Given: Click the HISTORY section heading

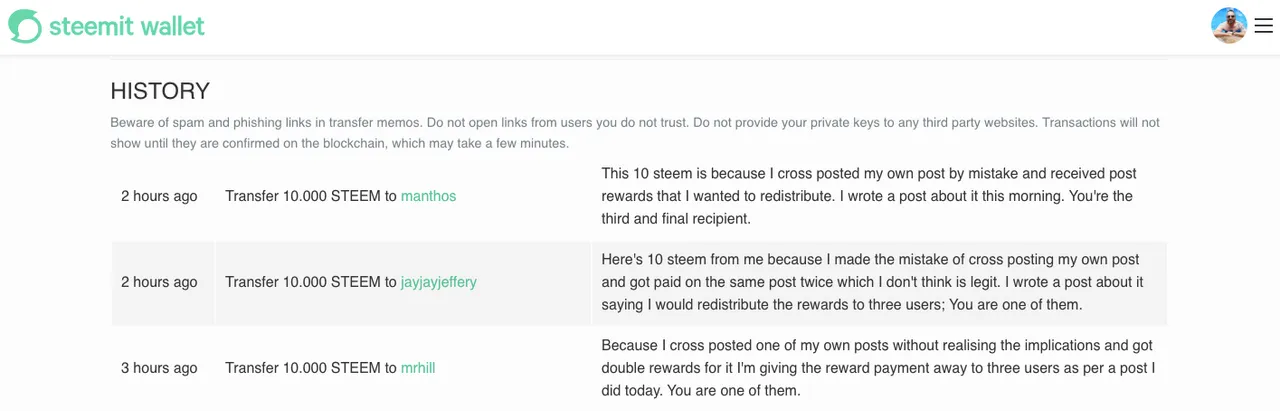Looking at the screenshot, I should click(160, 91).
